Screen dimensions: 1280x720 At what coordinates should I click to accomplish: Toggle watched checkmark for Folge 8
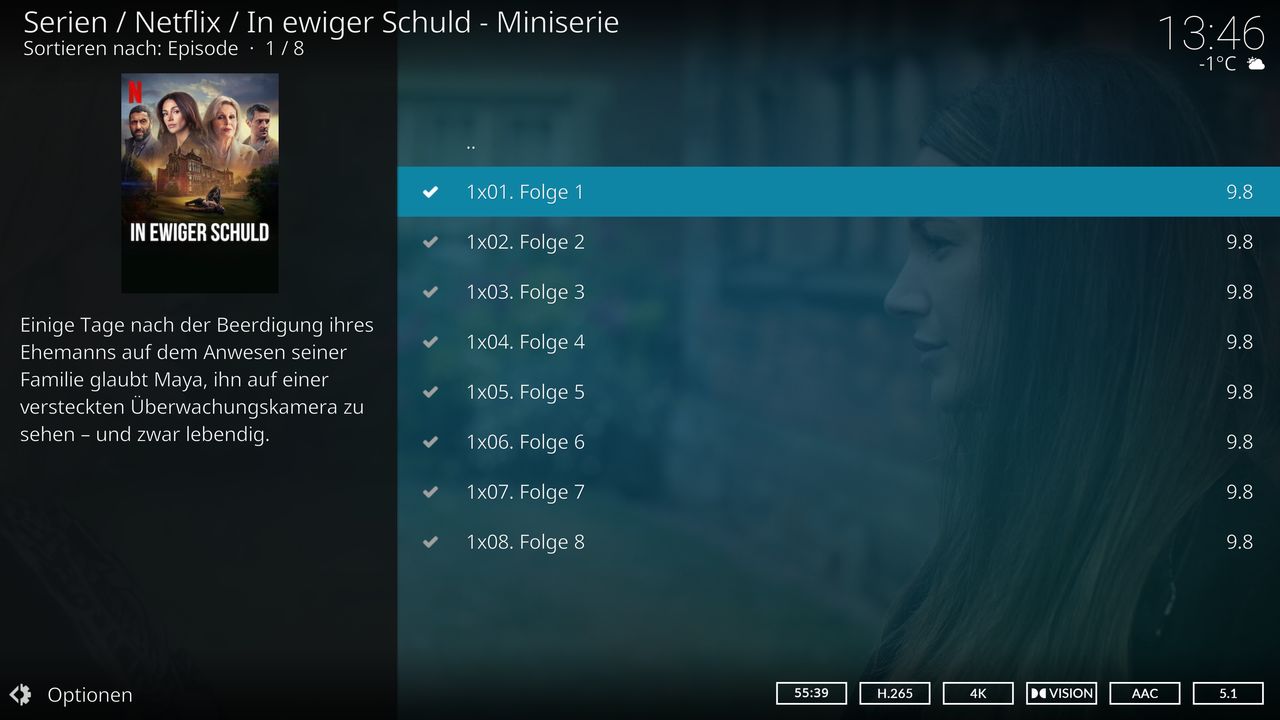pyautogui.click(x=431, y=542)
